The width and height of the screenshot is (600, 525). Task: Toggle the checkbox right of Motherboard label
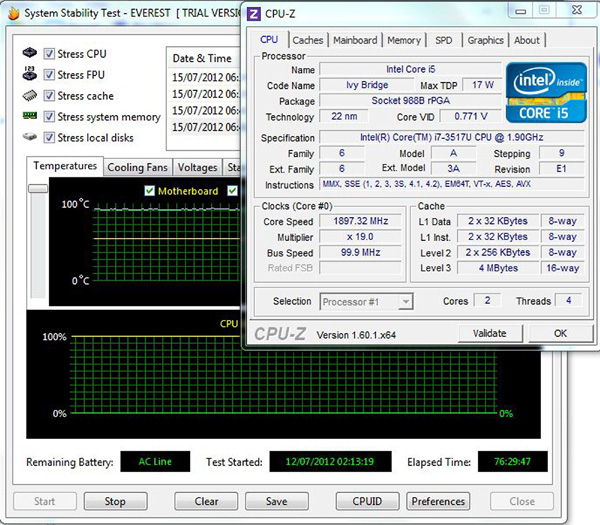click(232, 191)
